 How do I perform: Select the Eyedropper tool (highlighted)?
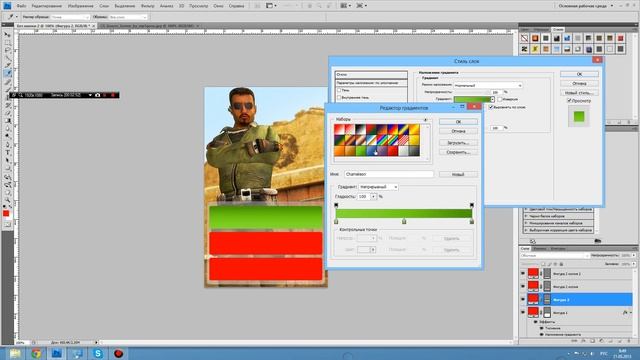[x=7, y=73]
